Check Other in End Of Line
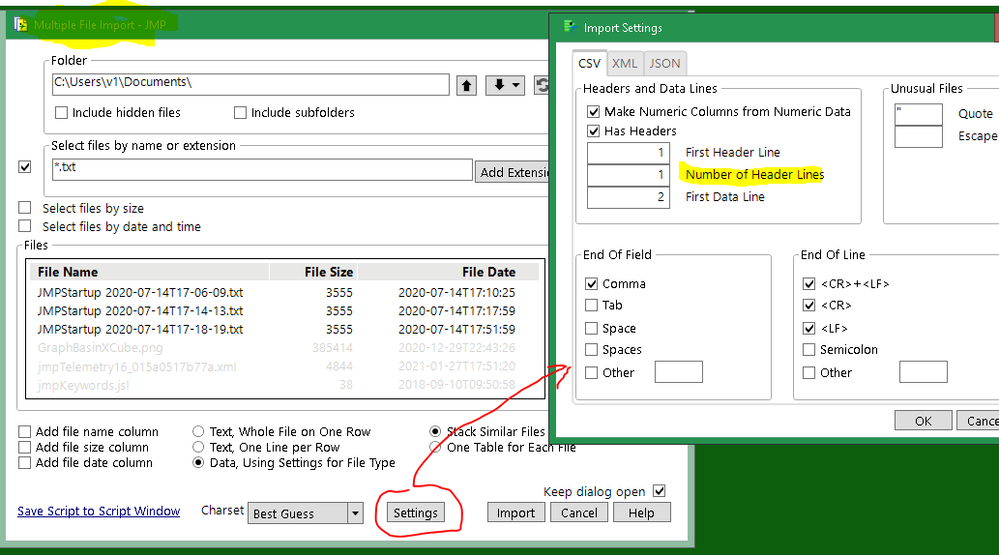999x555 pixels. [x=809, y=373]
